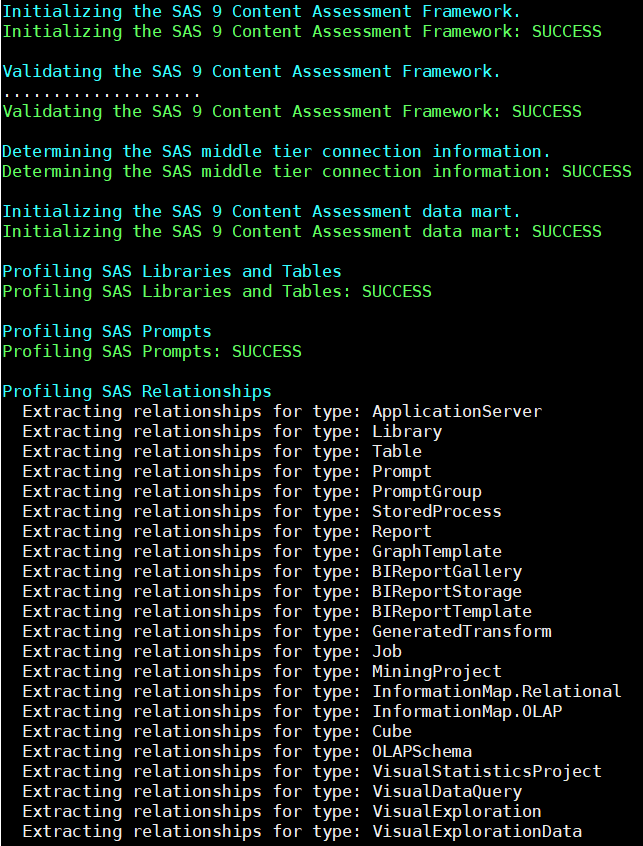
Task: Click the 'Profiling SAS Libraries and Tables: SUCCESS' line
Action: point(217,292)
